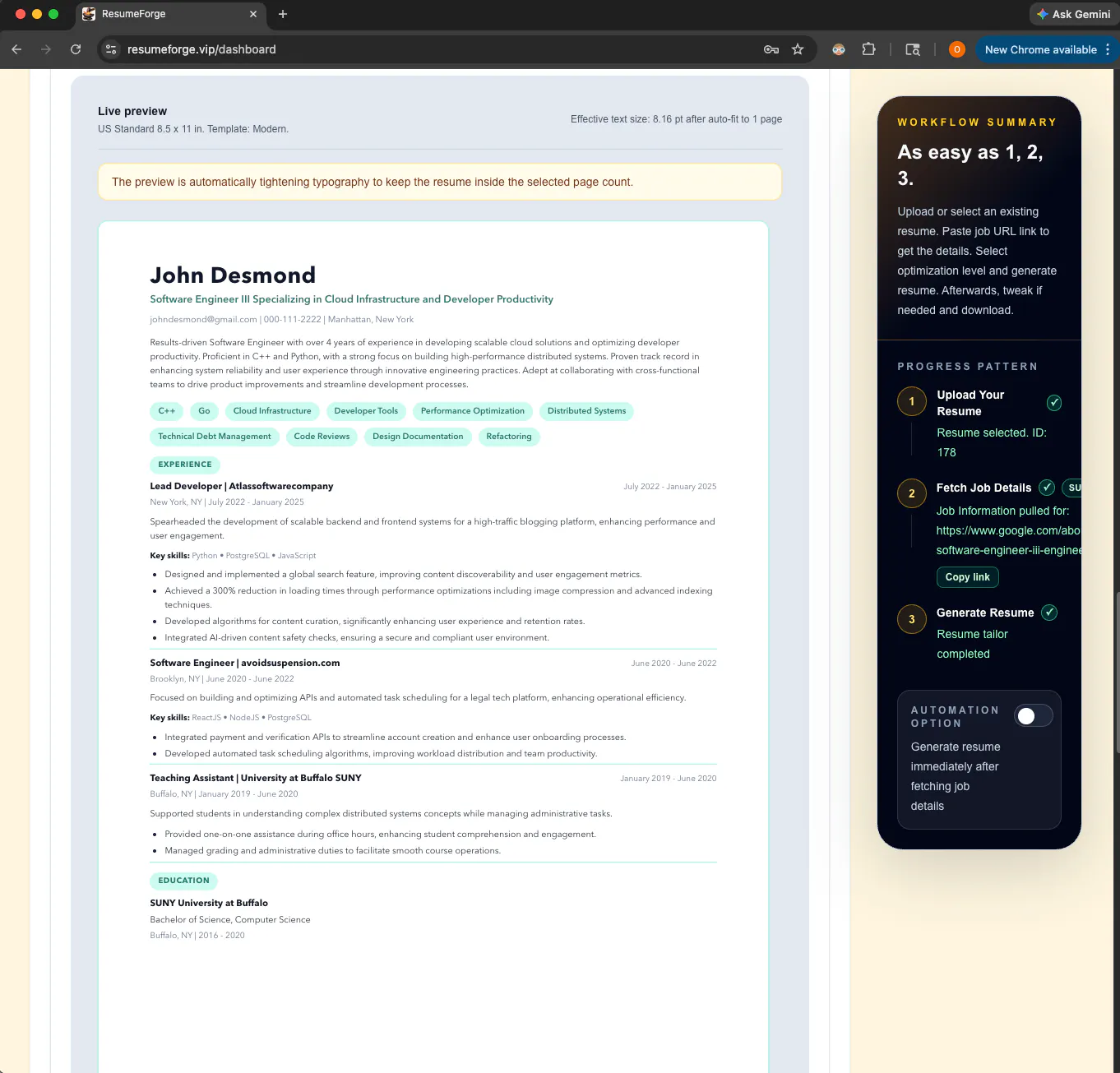Close the ResumeForge tab
Viewport: 1120px width, 1073px height.
253,14
